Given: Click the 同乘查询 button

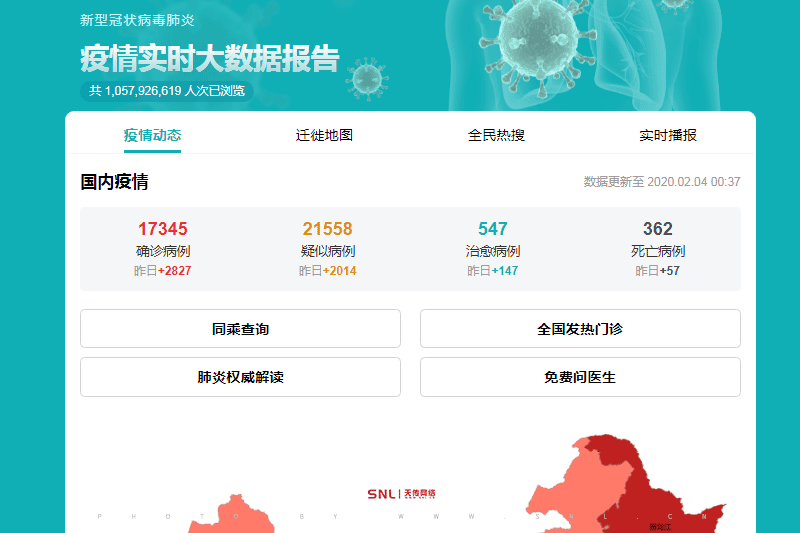Looking at the screenshot, I should coord(240,329).
